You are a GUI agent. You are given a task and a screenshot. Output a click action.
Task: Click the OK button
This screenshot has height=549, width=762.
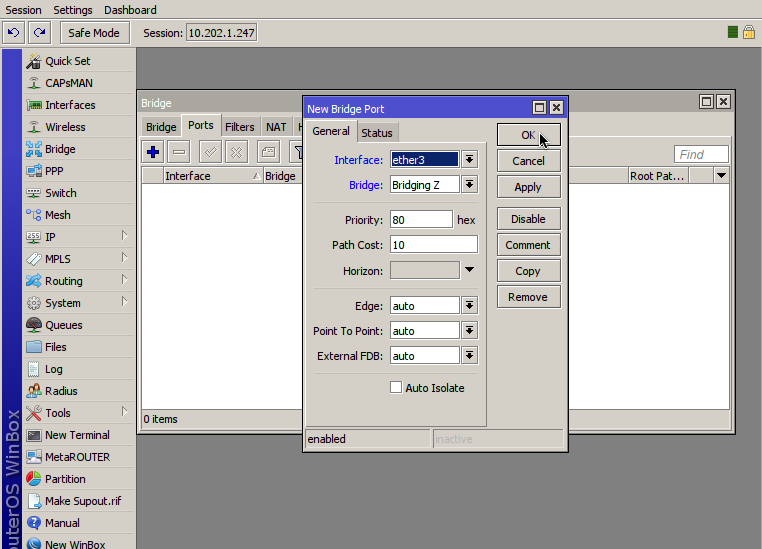[x=529, y=135]
